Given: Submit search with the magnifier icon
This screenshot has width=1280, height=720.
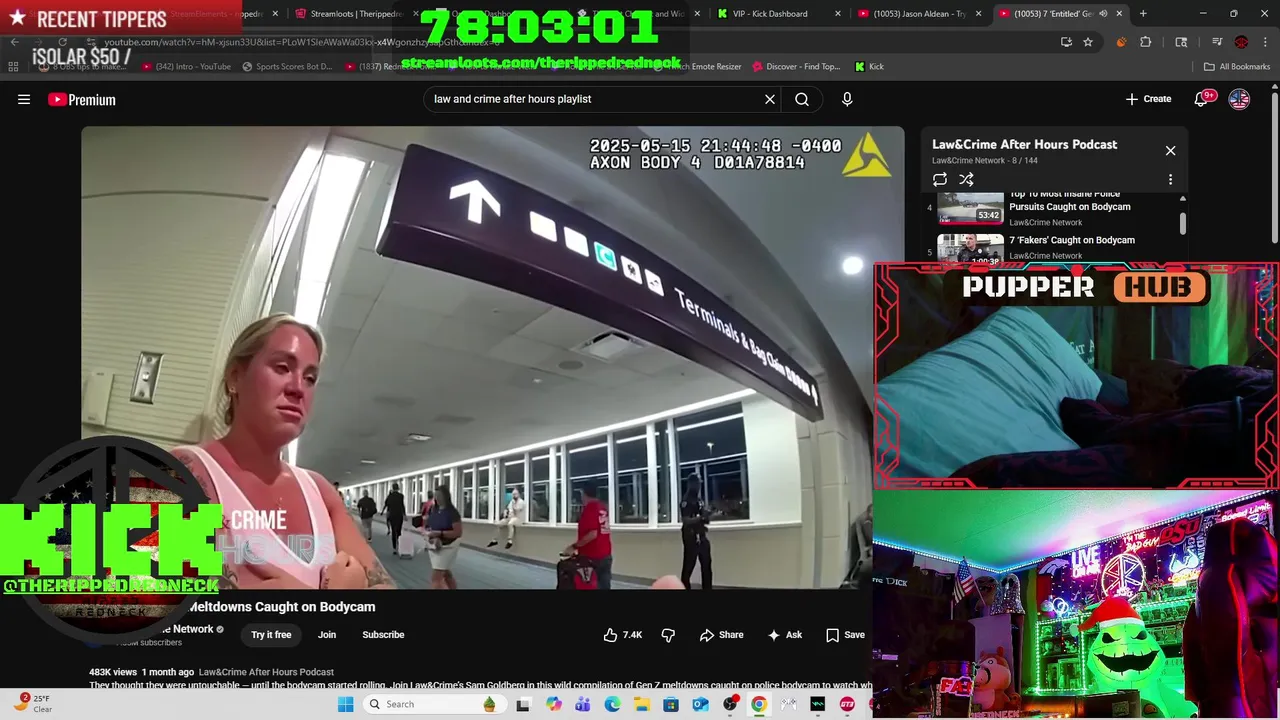Looking at the screenshot, I should [802, 99].
